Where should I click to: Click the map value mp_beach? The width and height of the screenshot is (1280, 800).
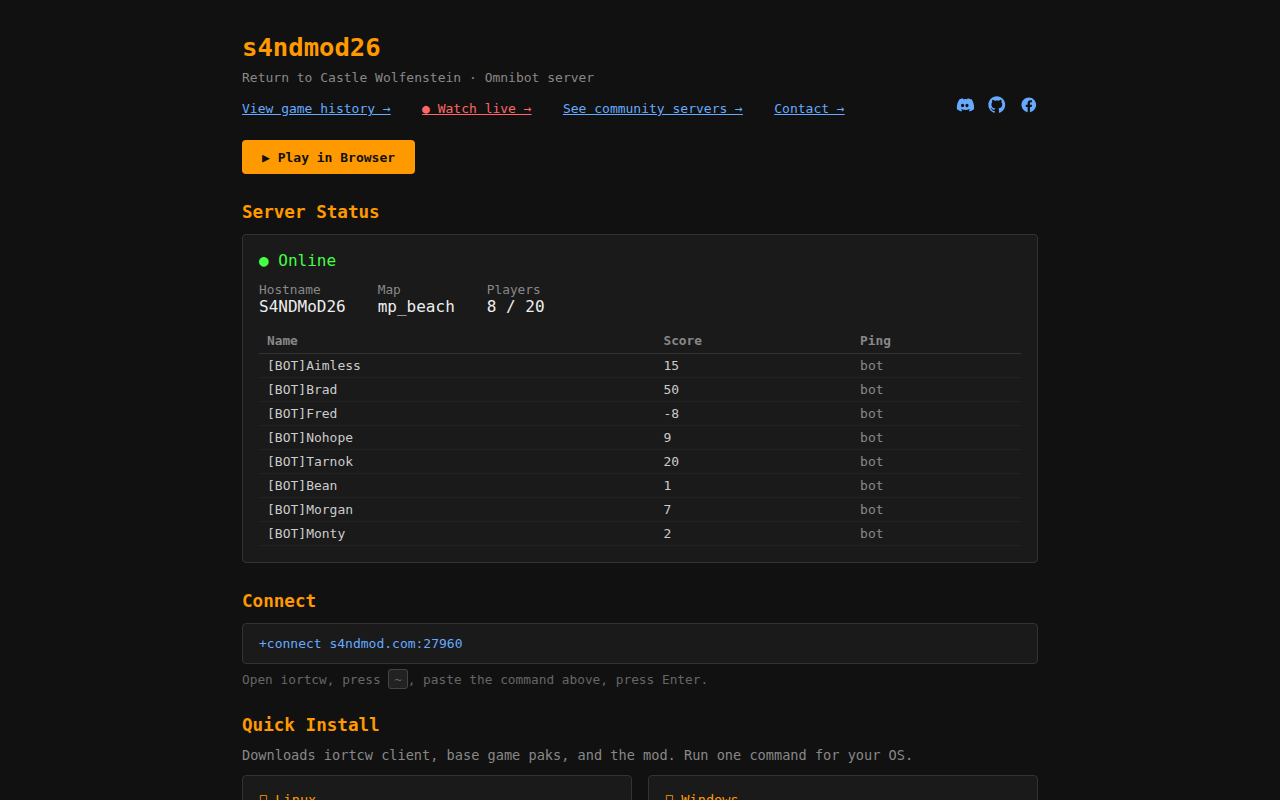point(416,307)
